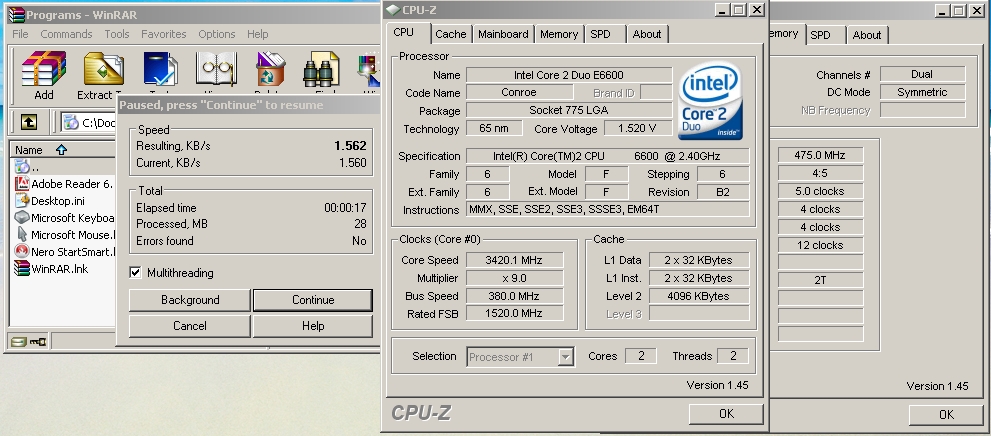The width and height of the screenshot is (991, 436).
Task: Click the Channels # value 'Dual'
Action: (x=922, y=74)
